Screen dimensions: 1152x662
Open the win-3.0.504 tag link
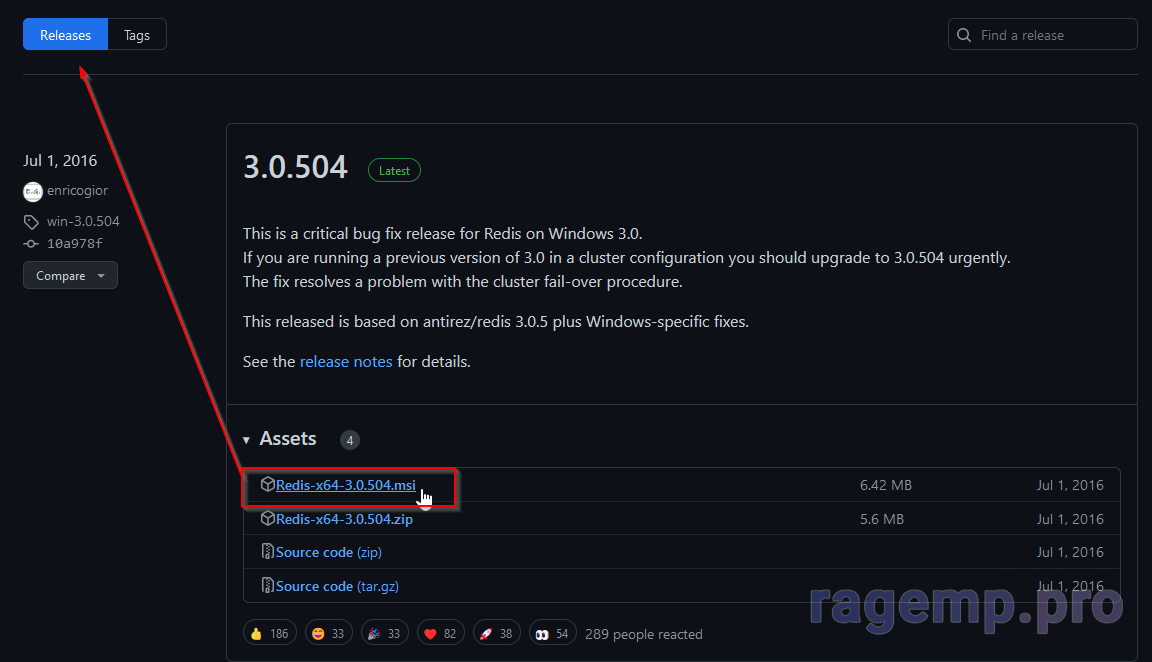(x=83, y=221)
